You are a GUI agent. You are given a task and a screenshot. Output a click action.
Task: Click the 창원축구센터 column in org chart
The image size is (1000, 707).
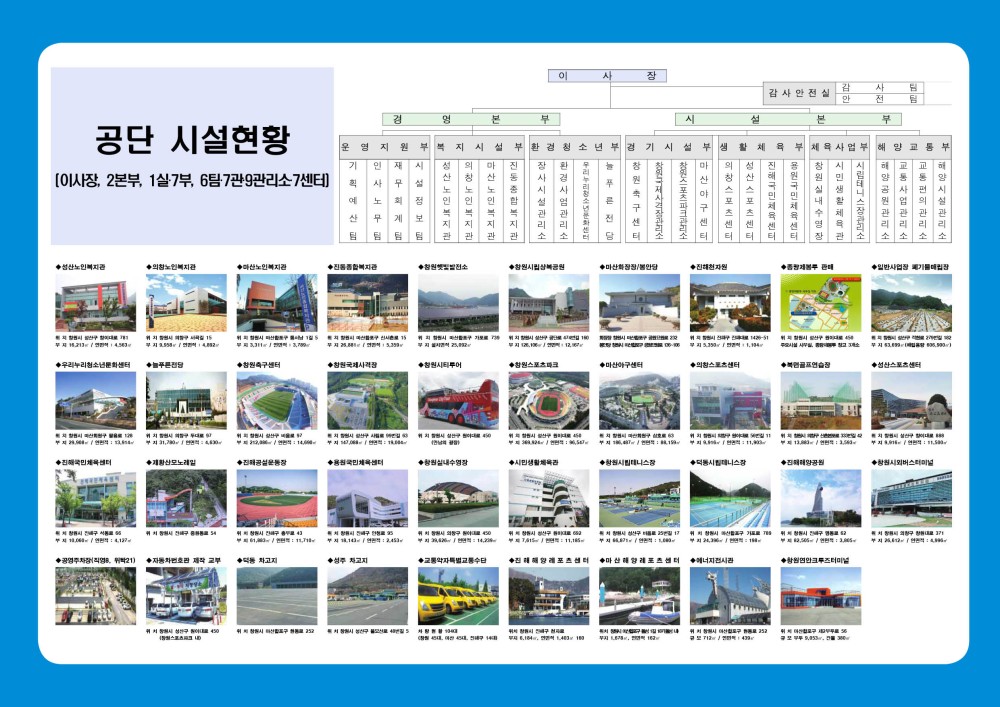(636, 200)
